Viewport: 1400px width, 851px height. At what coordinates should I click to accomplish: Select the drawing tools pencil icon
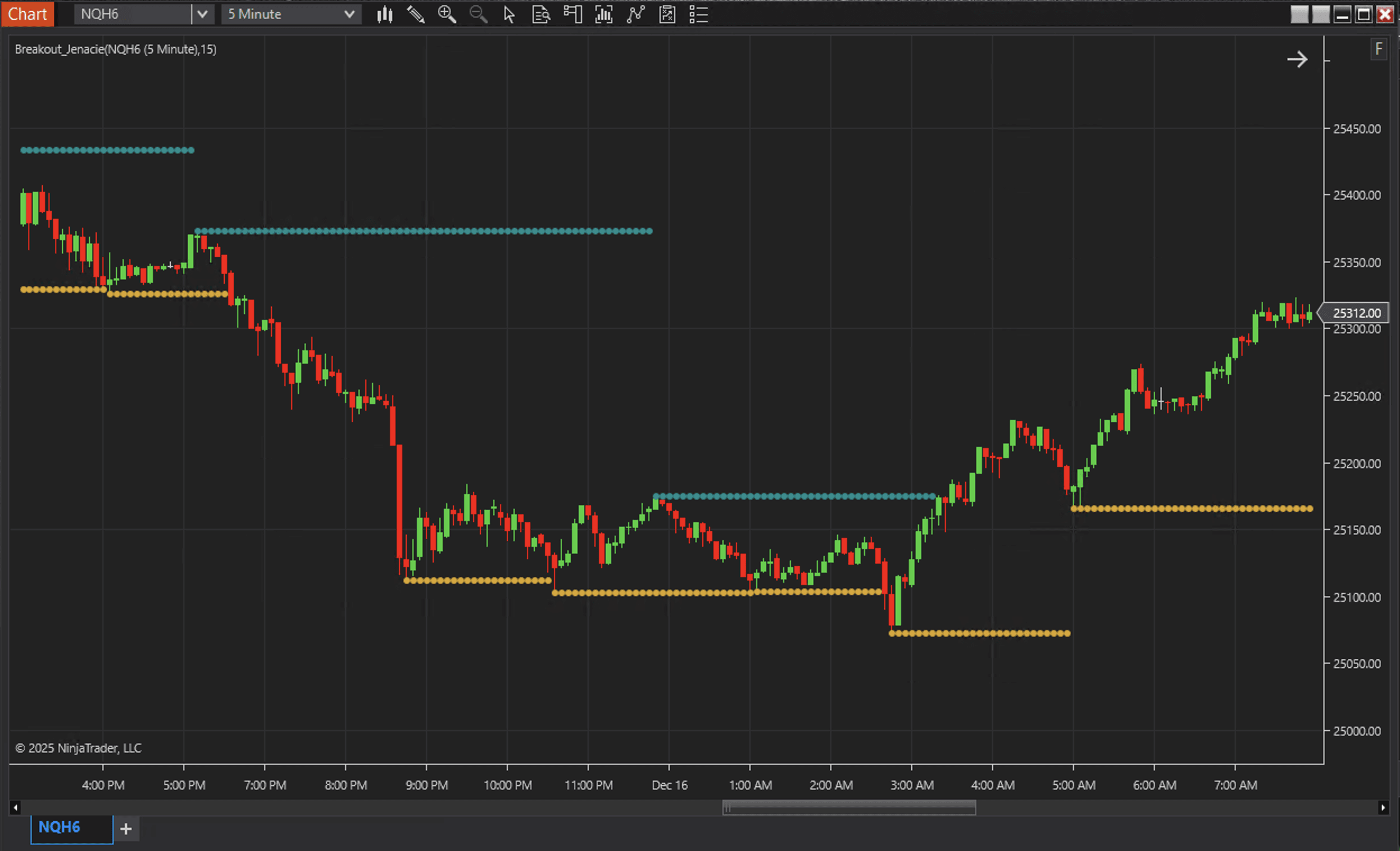pos(416,15)
